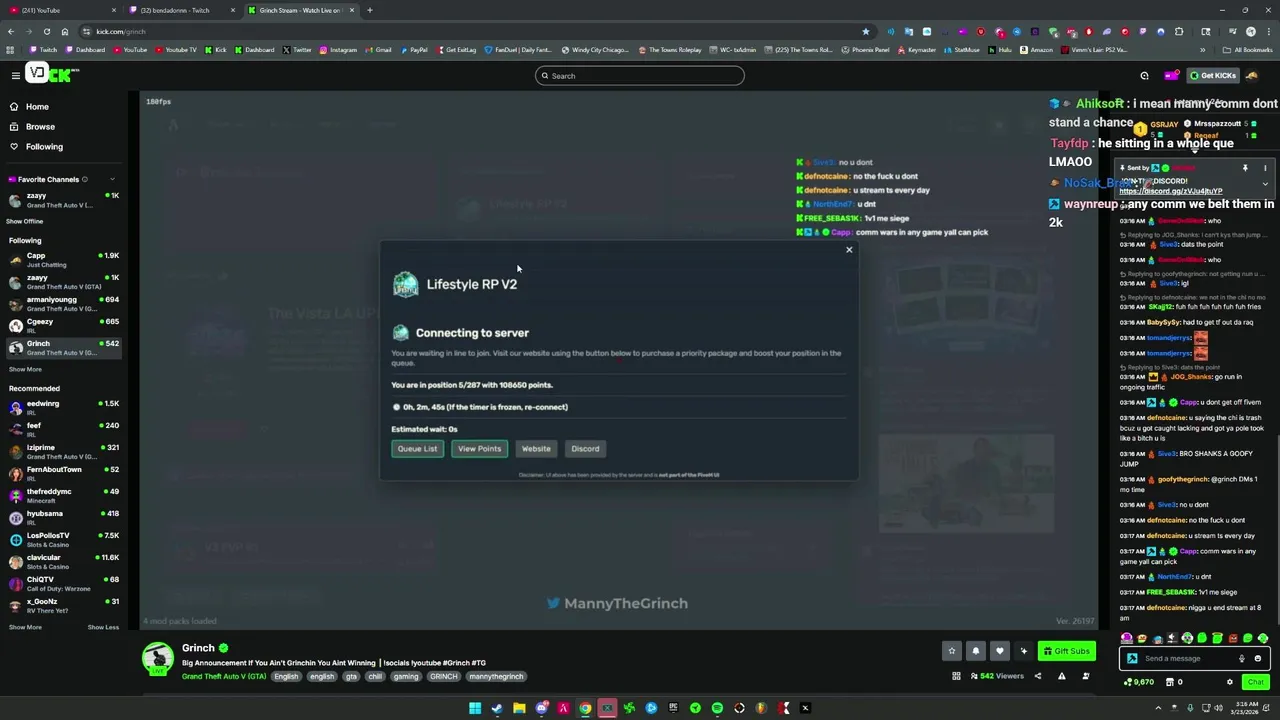
Task: Open pinned message three-dot menu
Action: (x=1264, y=168)
